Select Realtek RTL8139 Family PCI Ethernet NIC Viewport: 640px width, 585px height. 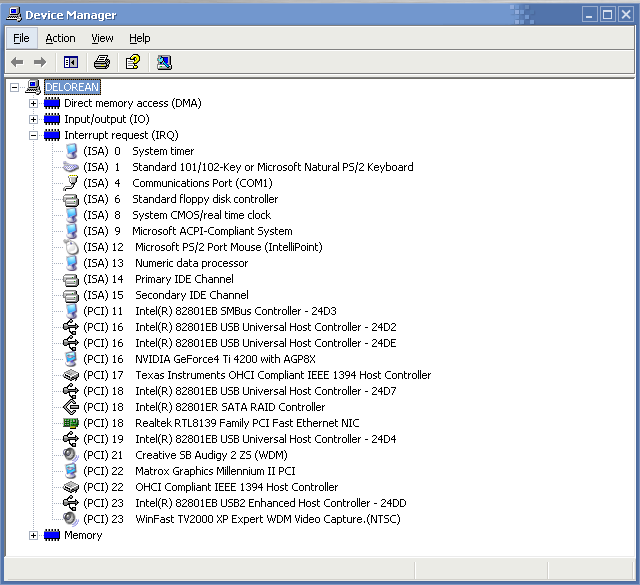click(221, 423)
